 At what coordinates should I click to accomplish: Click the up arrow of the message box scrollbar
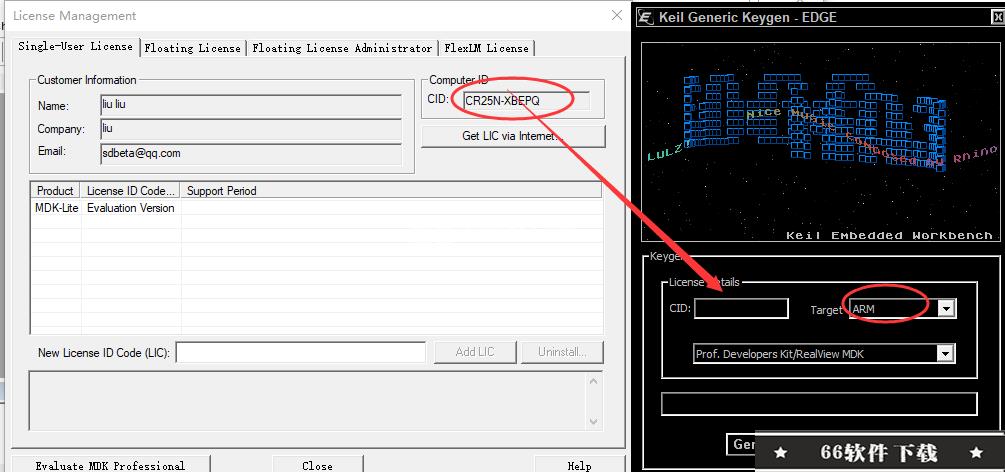(593, 382)
